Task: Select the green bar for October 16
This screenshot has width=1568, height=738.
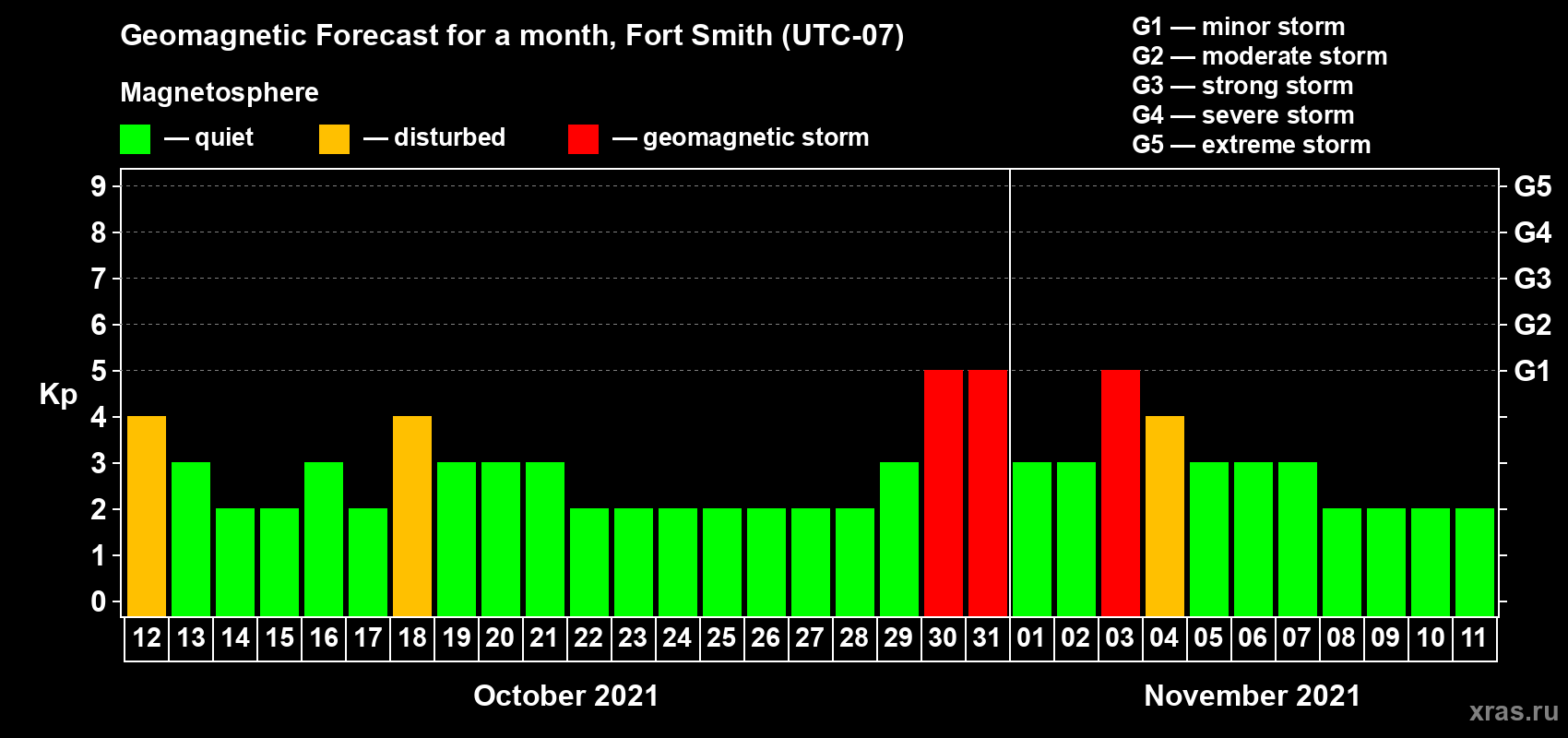Action: tap(324, 539)
